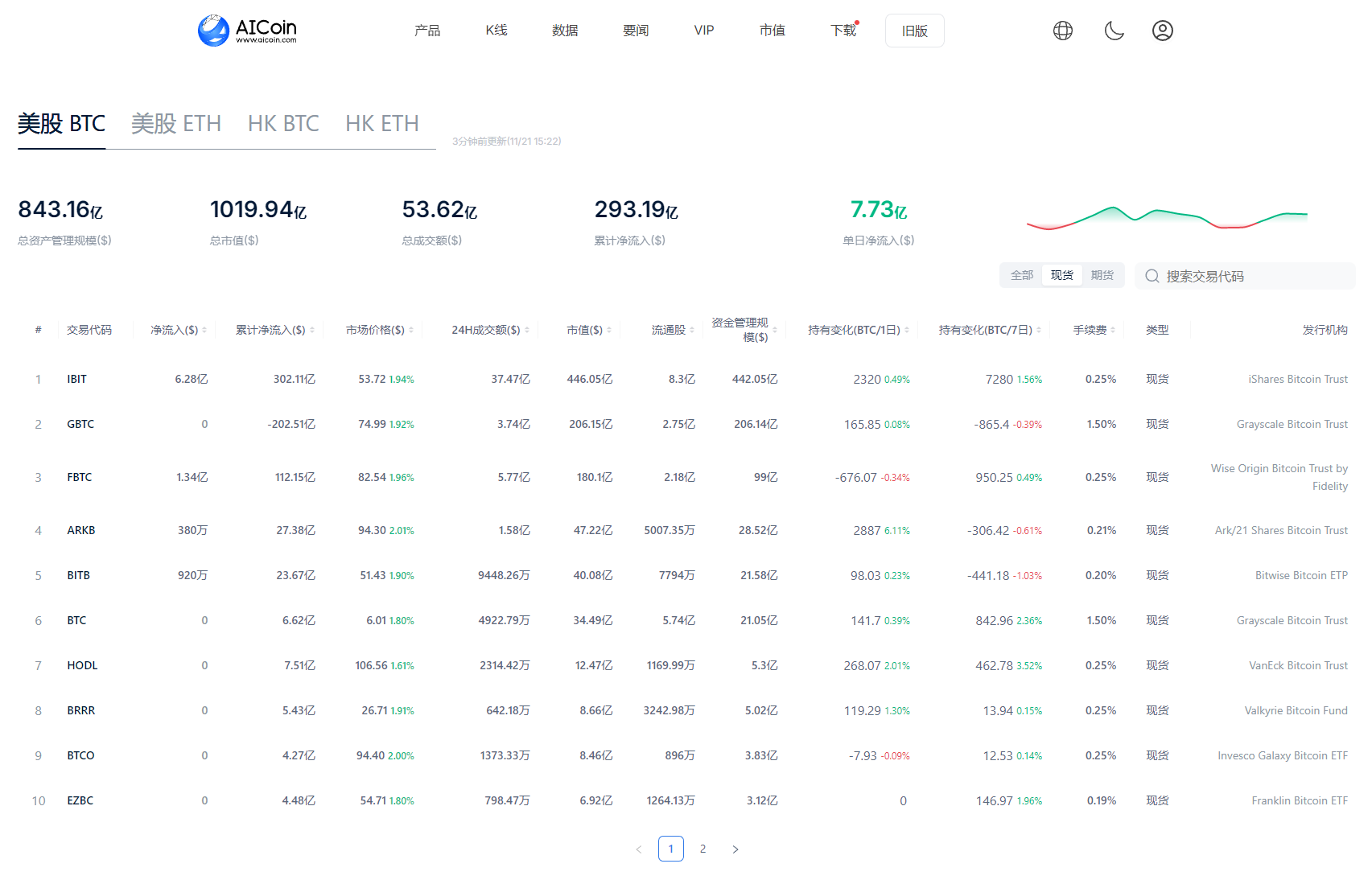Image resolution: width=1372 pixels, height=876 pixels.
Task: Open the 要闻 menu
Action: click(636, 31)
